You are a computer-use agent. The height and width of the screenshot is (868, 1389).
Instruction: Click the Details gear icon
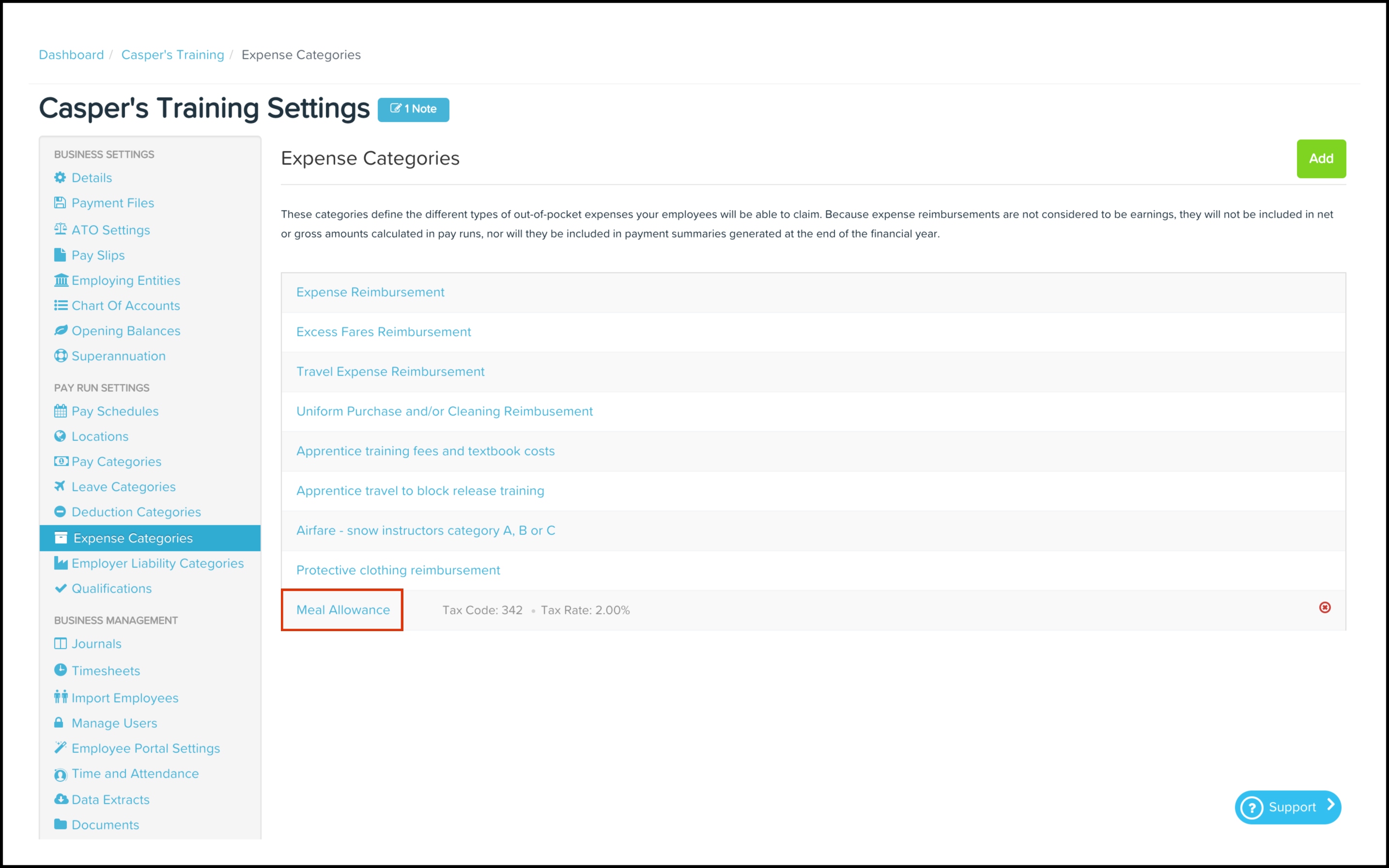point(60,177)
